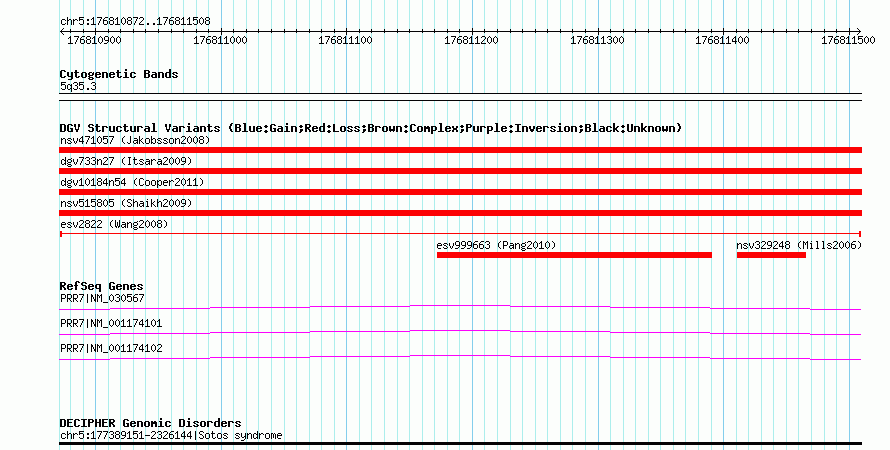
Task: Click ruler position 176810900
Action: click(94, 40)
